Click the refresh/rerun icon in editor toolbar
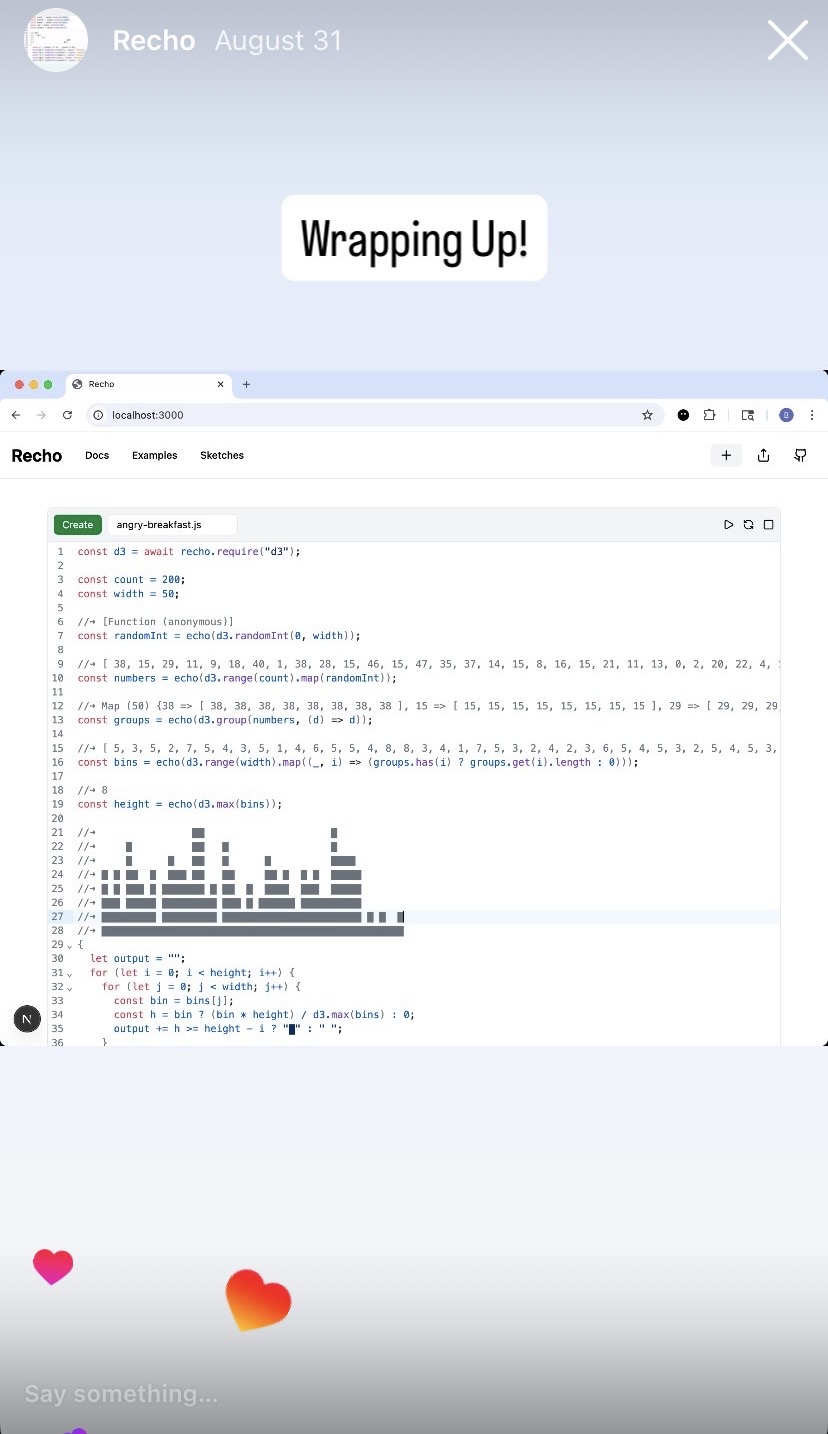 [748, 524]
